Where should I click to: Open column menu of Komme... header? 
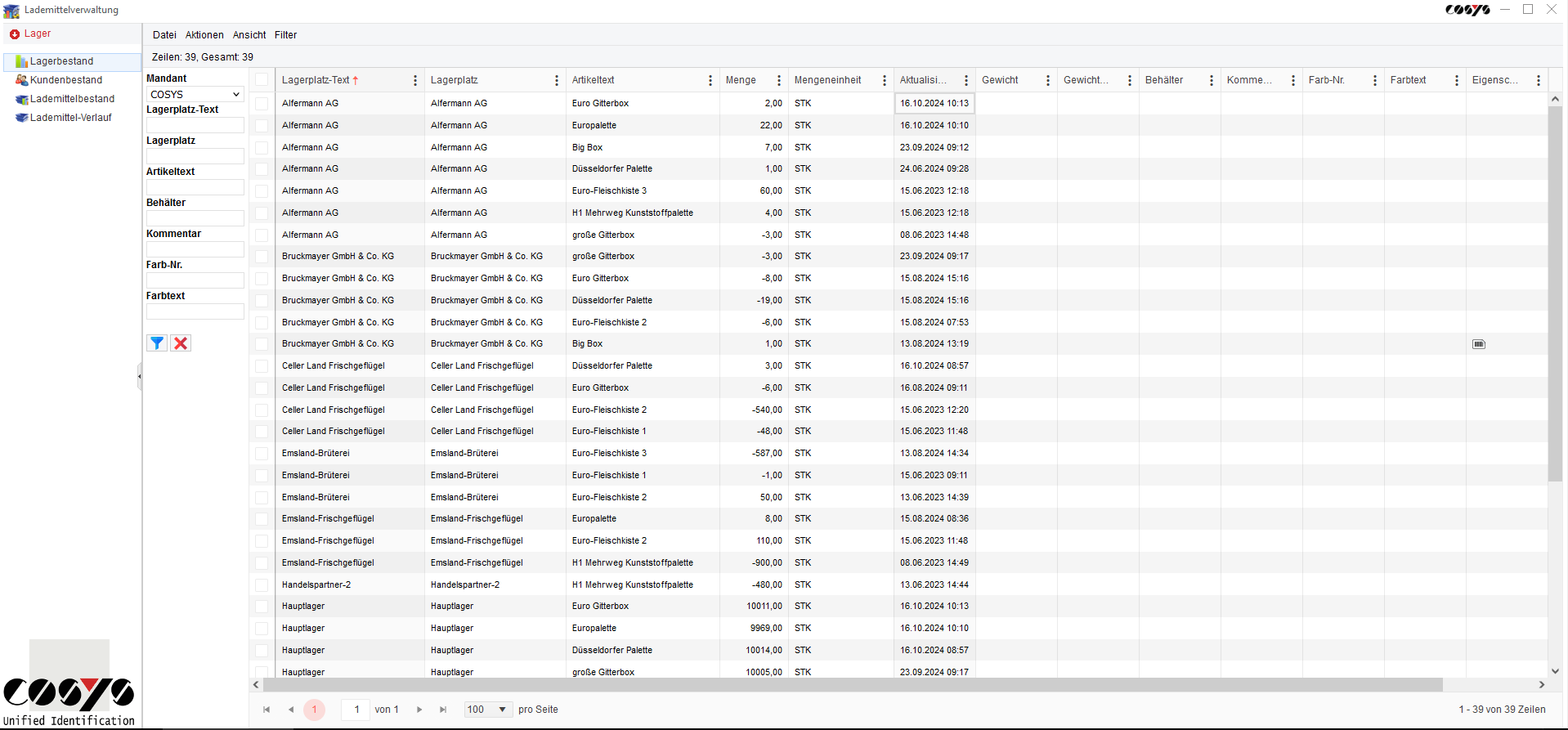(1293, 80)
